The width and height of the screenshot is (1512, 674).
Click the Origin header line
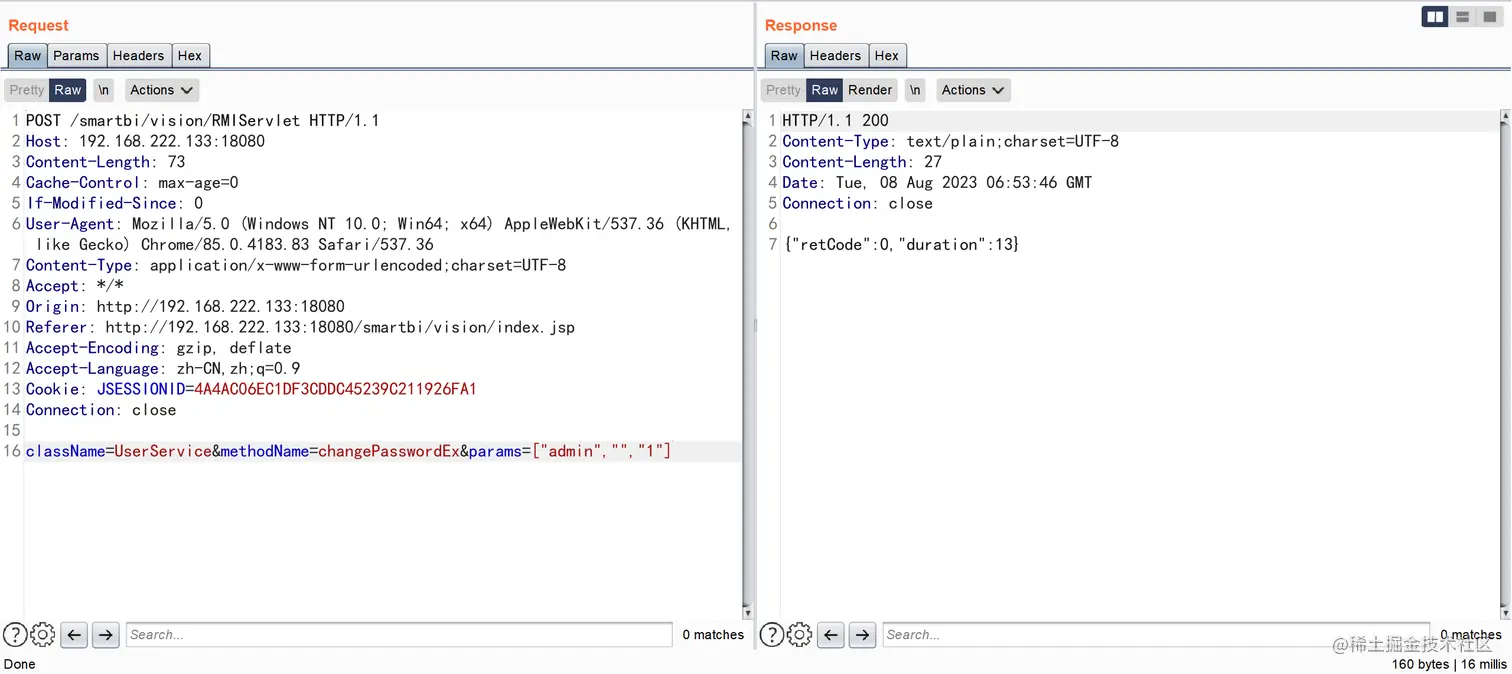point(185,306)
